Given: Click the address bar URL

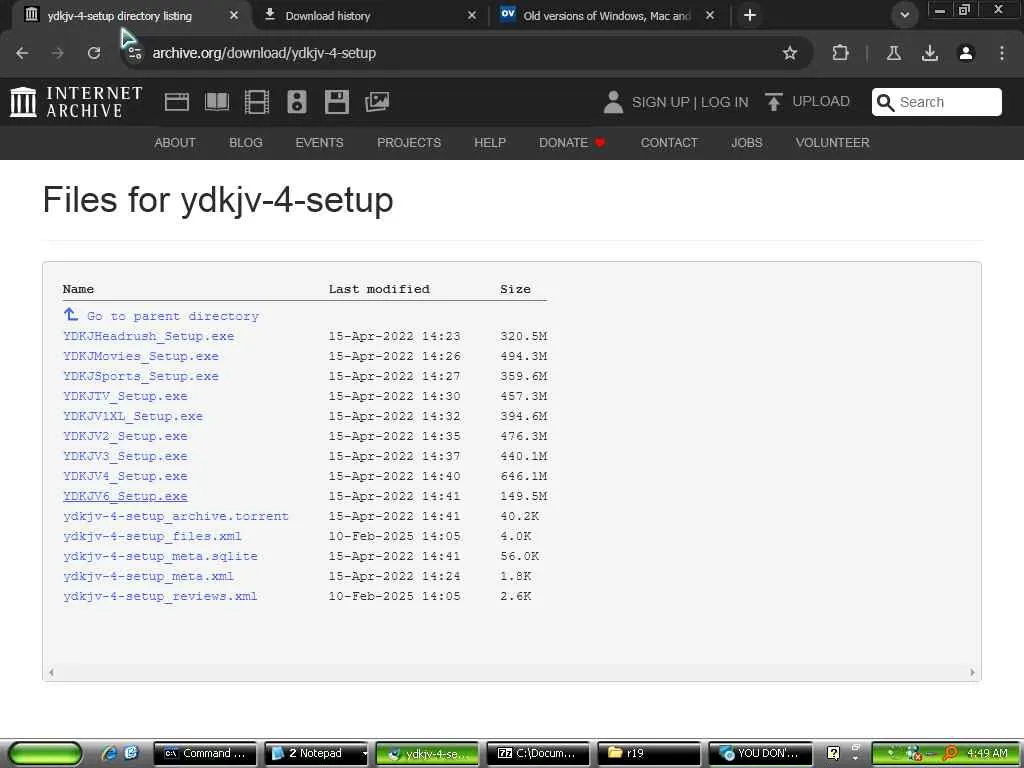Looking at the screenshot, I should pos(264,53).
